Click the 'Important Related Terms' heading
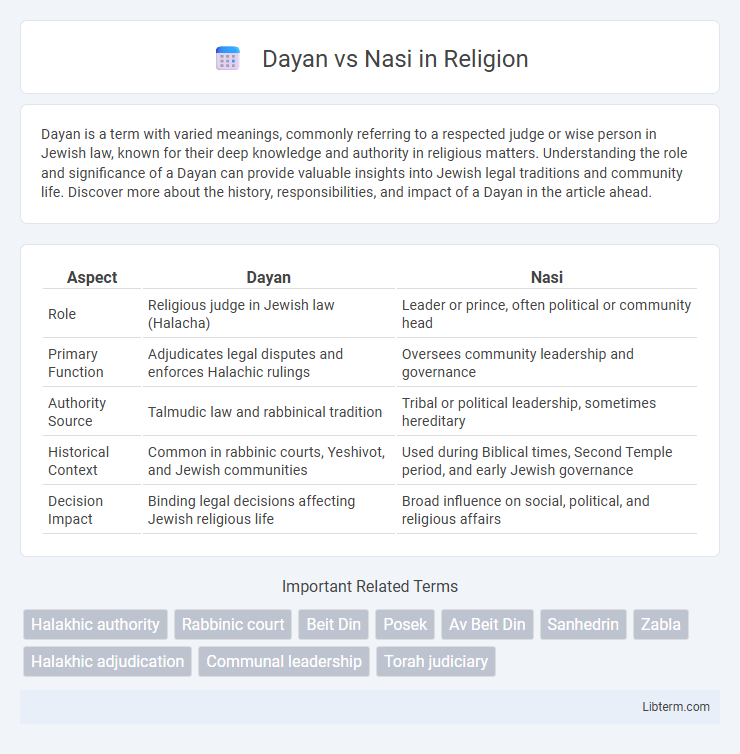This screenshot has height=754, width=740. (370, 587)
